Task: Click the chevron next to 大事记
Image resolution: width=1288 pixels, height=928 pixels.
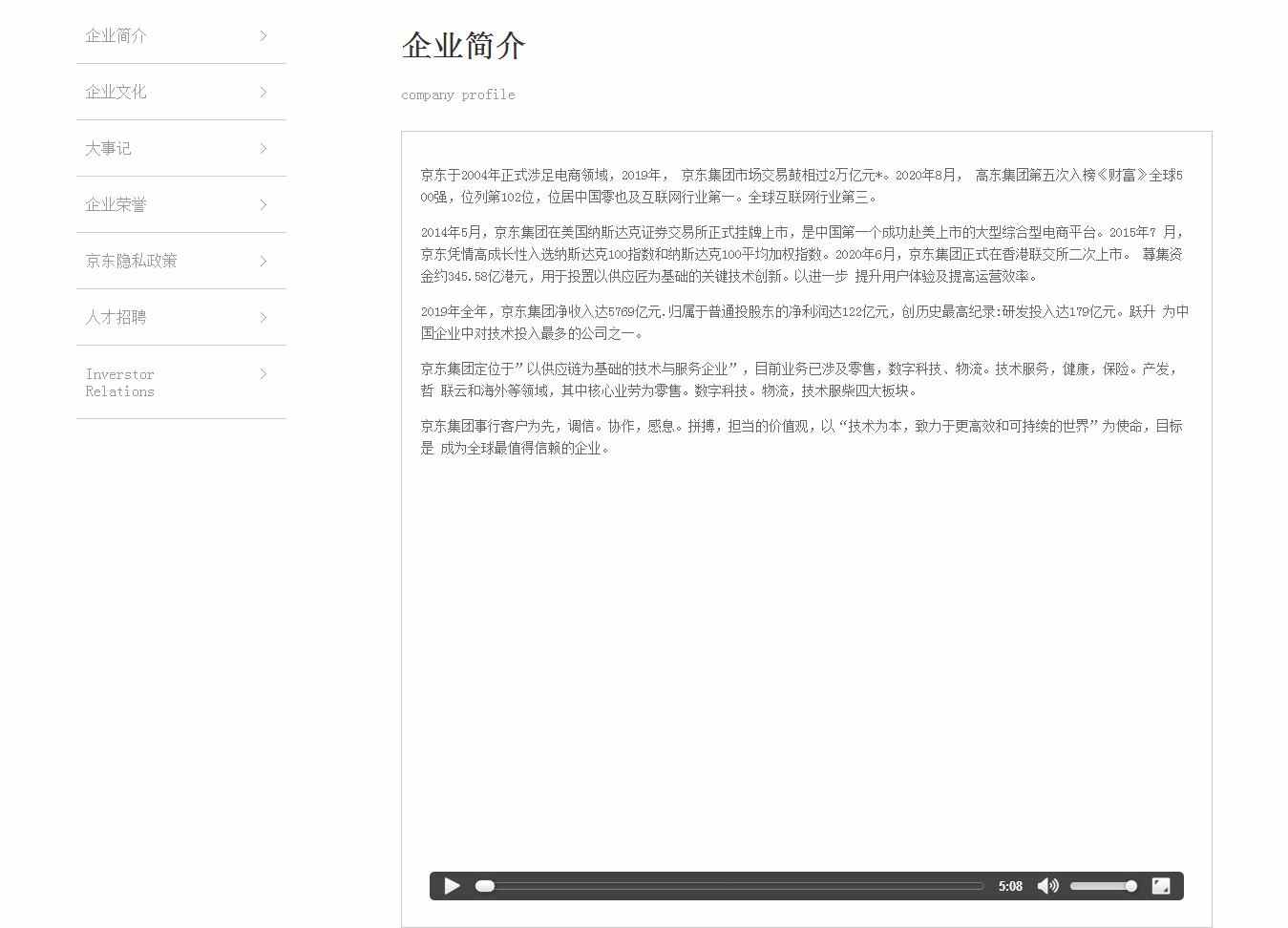Action: (x=264, y=148)
